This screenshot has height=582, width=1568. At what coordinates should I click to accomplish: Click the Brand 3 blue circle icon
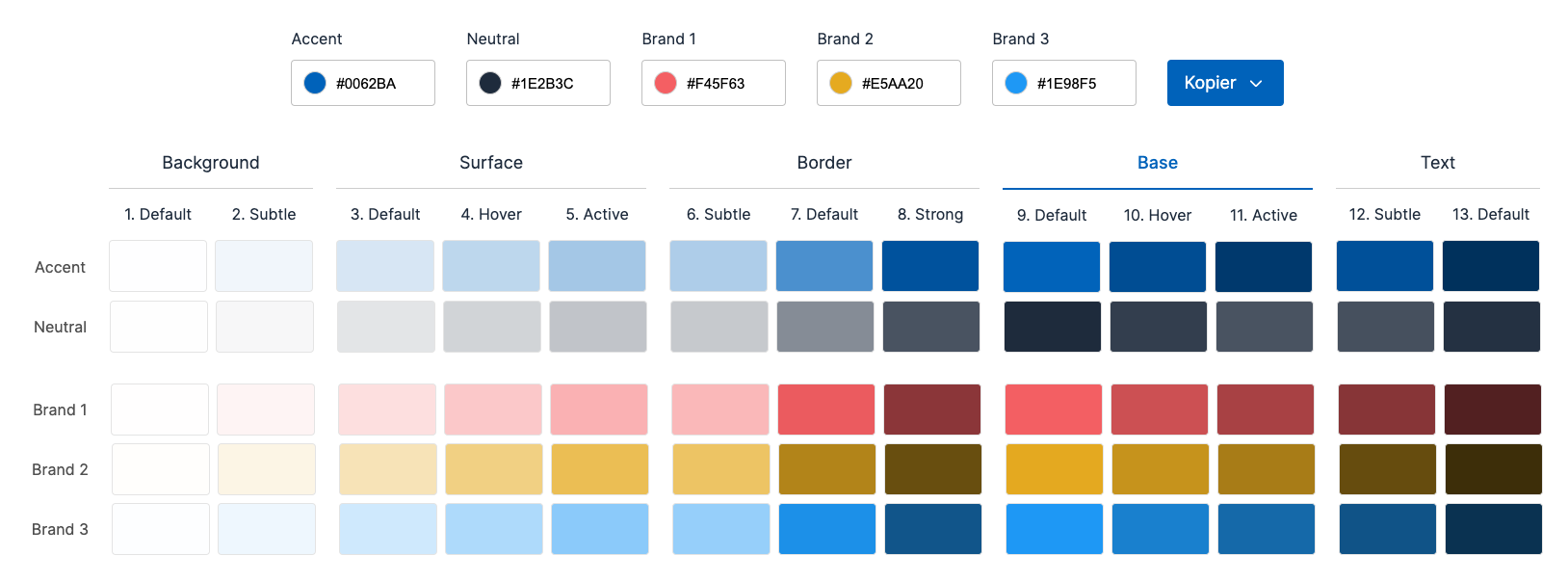coord(1016,83)
